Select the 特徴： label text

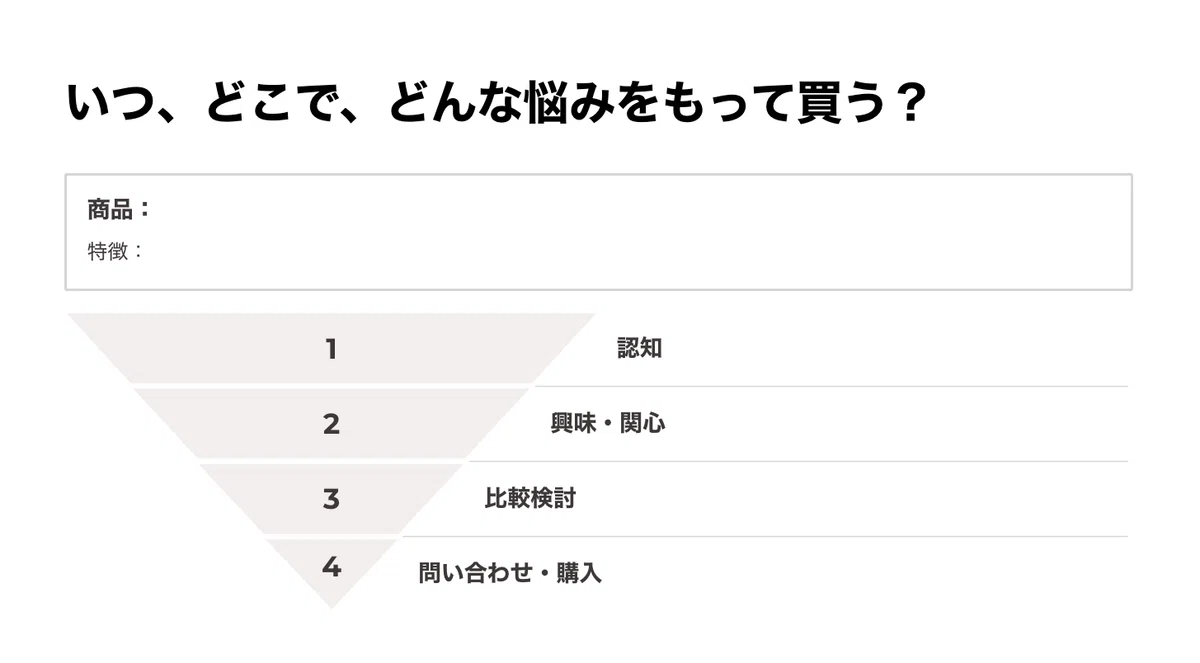pos(116,251)
